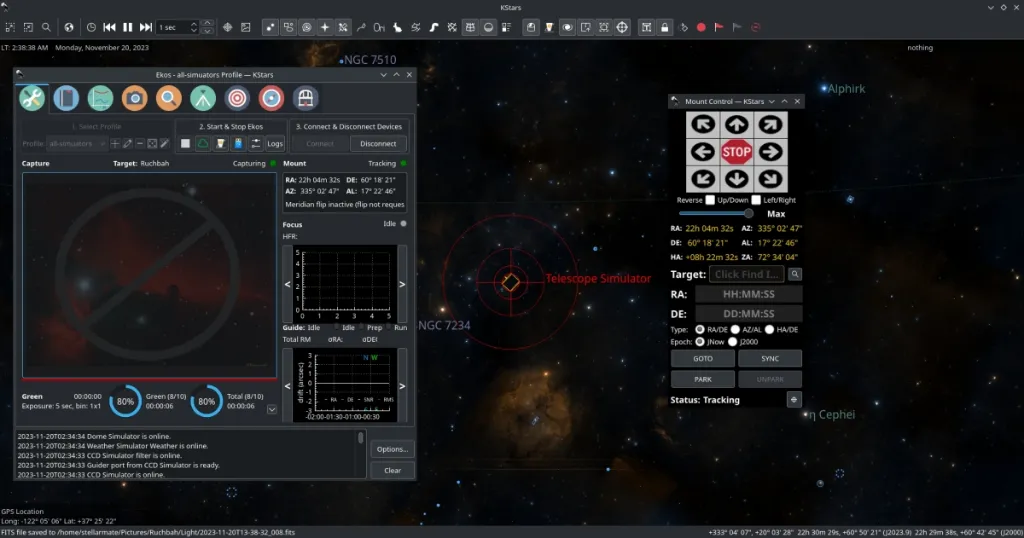Viewport: 1024px width, 538px height.
Task: Slew west with the left arrow in Mount Control
Action: coord(703,152)
